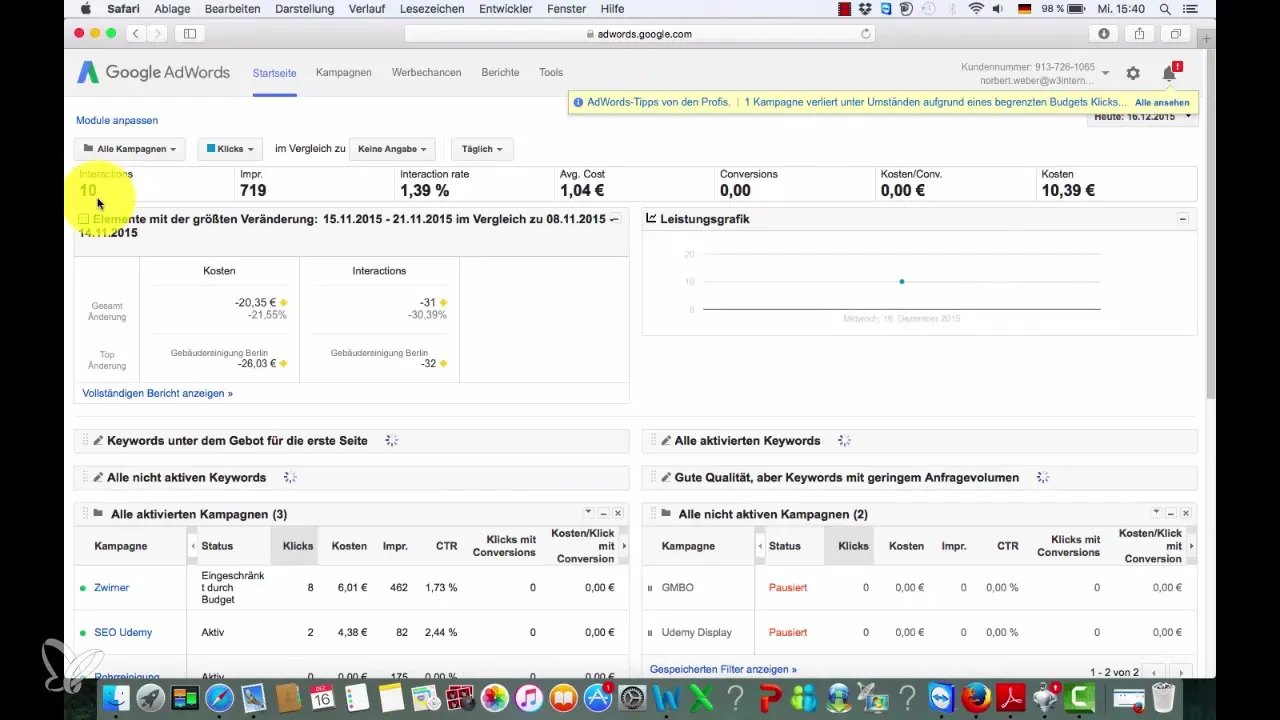Go back with Safari's back arrow
The image size is (1280, 720).
tap(137, 33)
